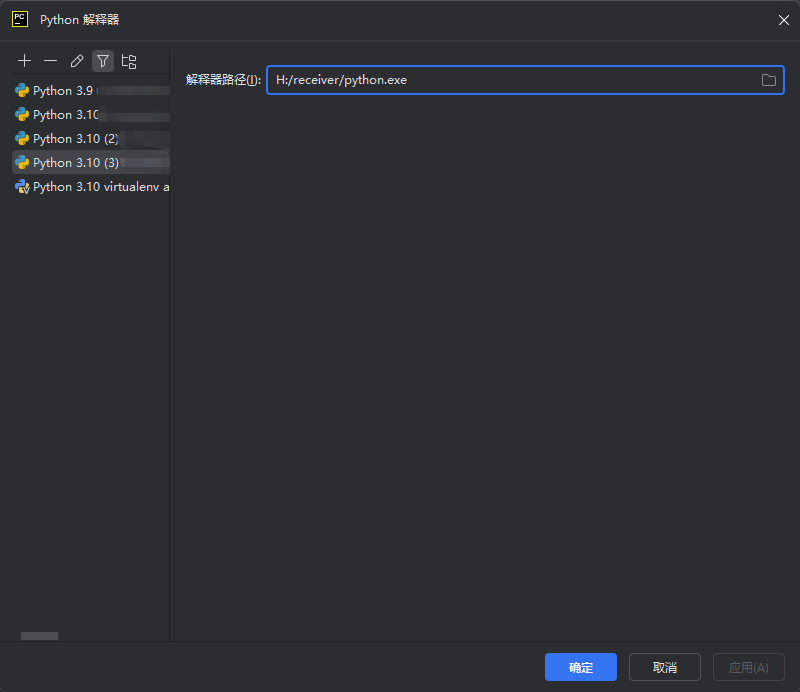Show interpreter paths tree icon
Screen dimensions: 800x692
pyautogui.click(x=129, y=61)
